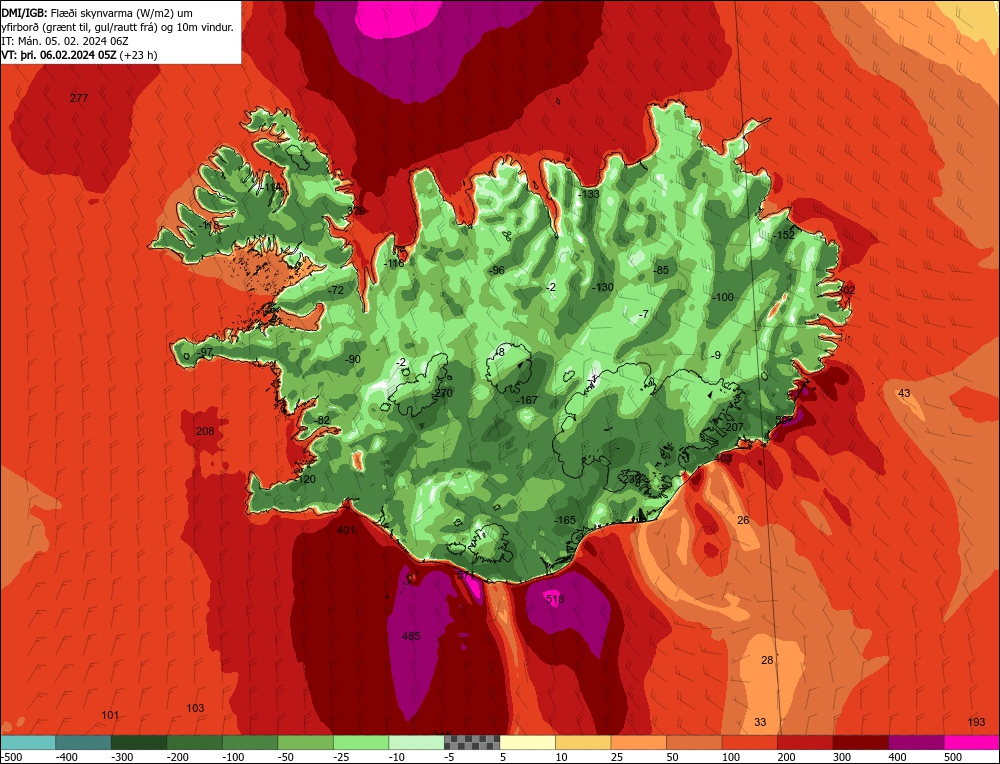Click the '-165' value in south Iceland
Image resolution: width=1000 pixels, height=764 pixels.
tap(564, 520)
